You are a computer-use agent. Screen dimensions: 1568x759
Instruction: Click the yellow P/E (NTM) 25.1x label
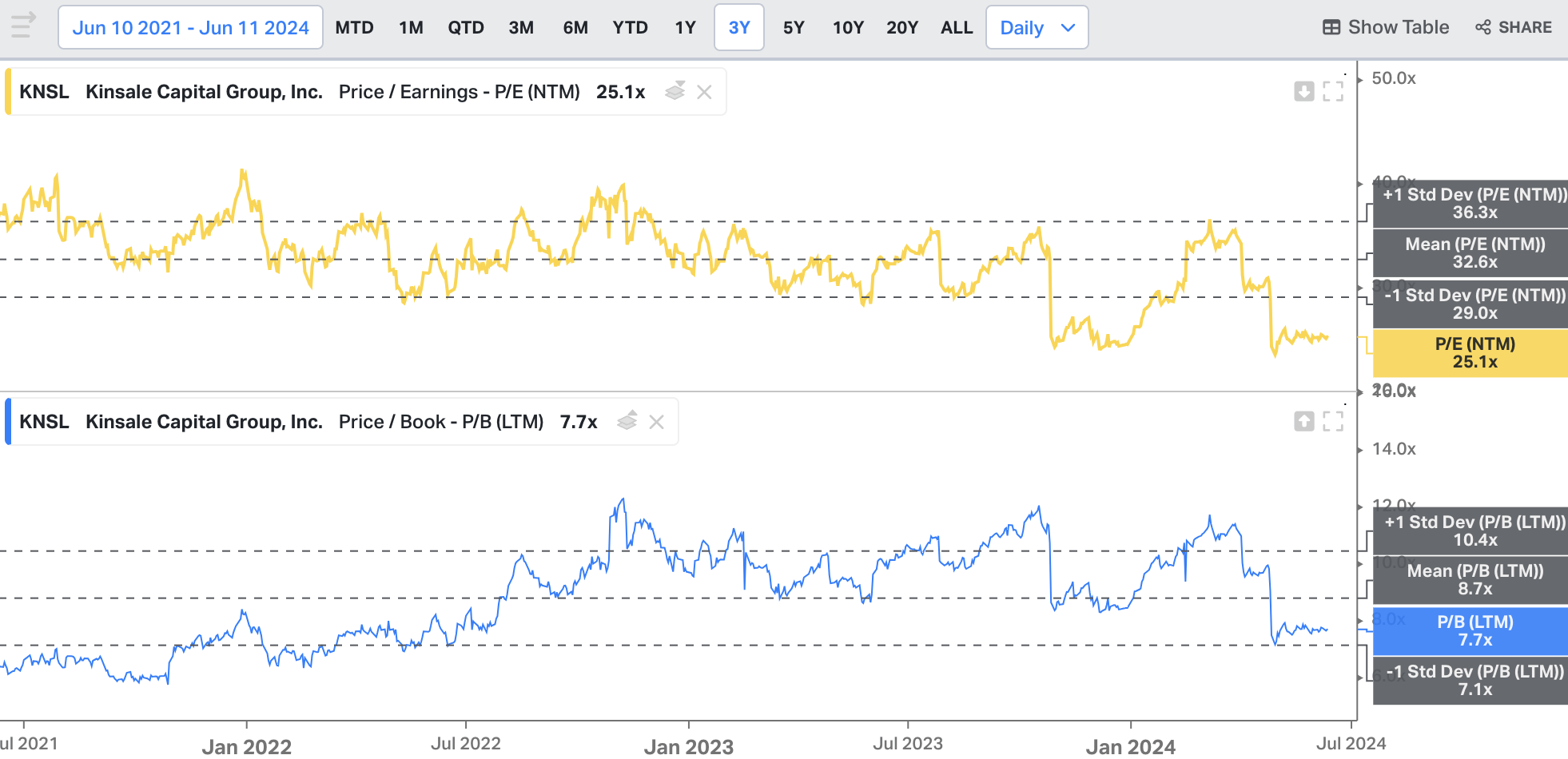[x=1470, y=353]
